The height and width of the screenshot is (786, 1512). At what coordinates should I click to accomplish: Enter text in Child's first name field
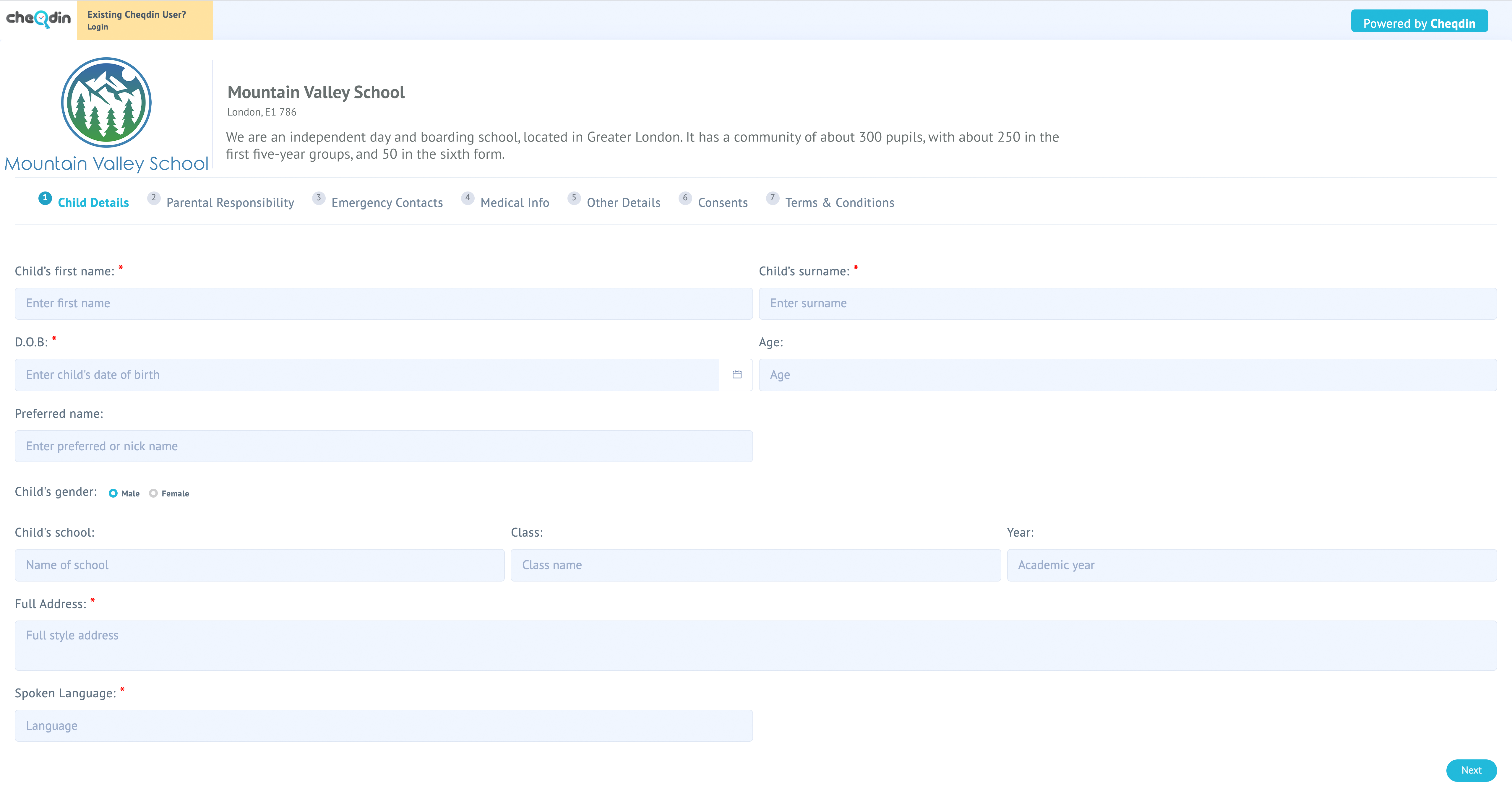(x=383, y=302)
